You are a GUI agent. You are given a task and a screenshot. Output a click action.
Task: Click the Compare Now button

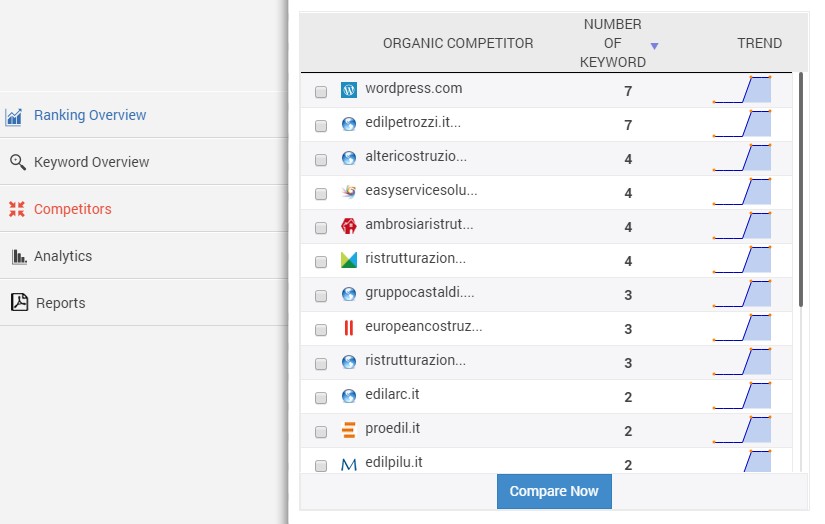554,491
